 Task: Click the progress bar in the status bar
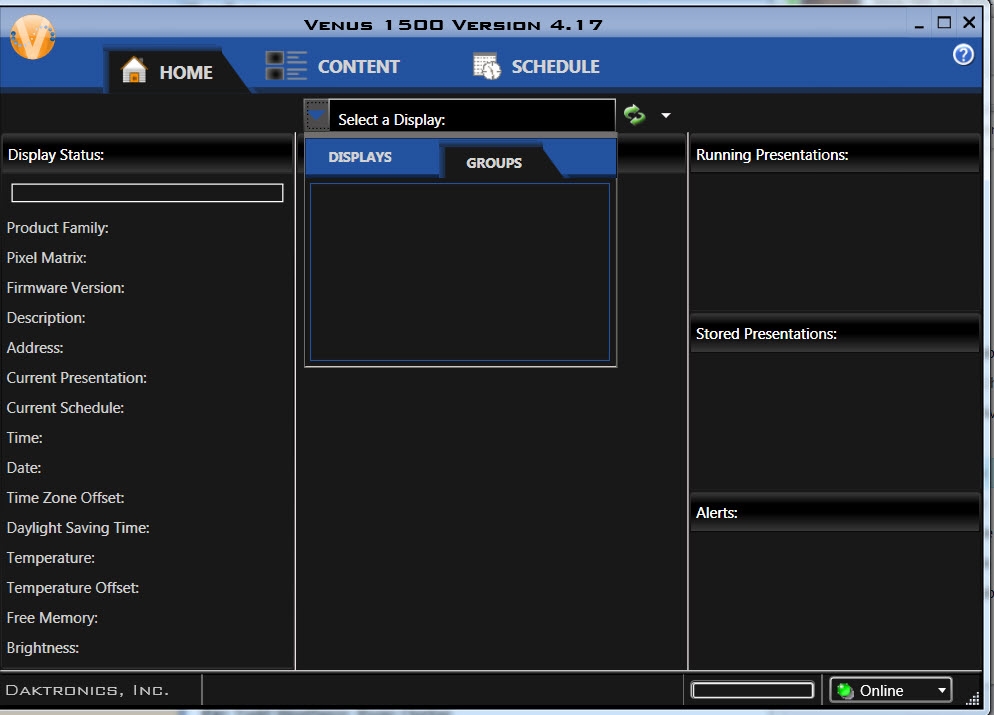click(752, 690)
